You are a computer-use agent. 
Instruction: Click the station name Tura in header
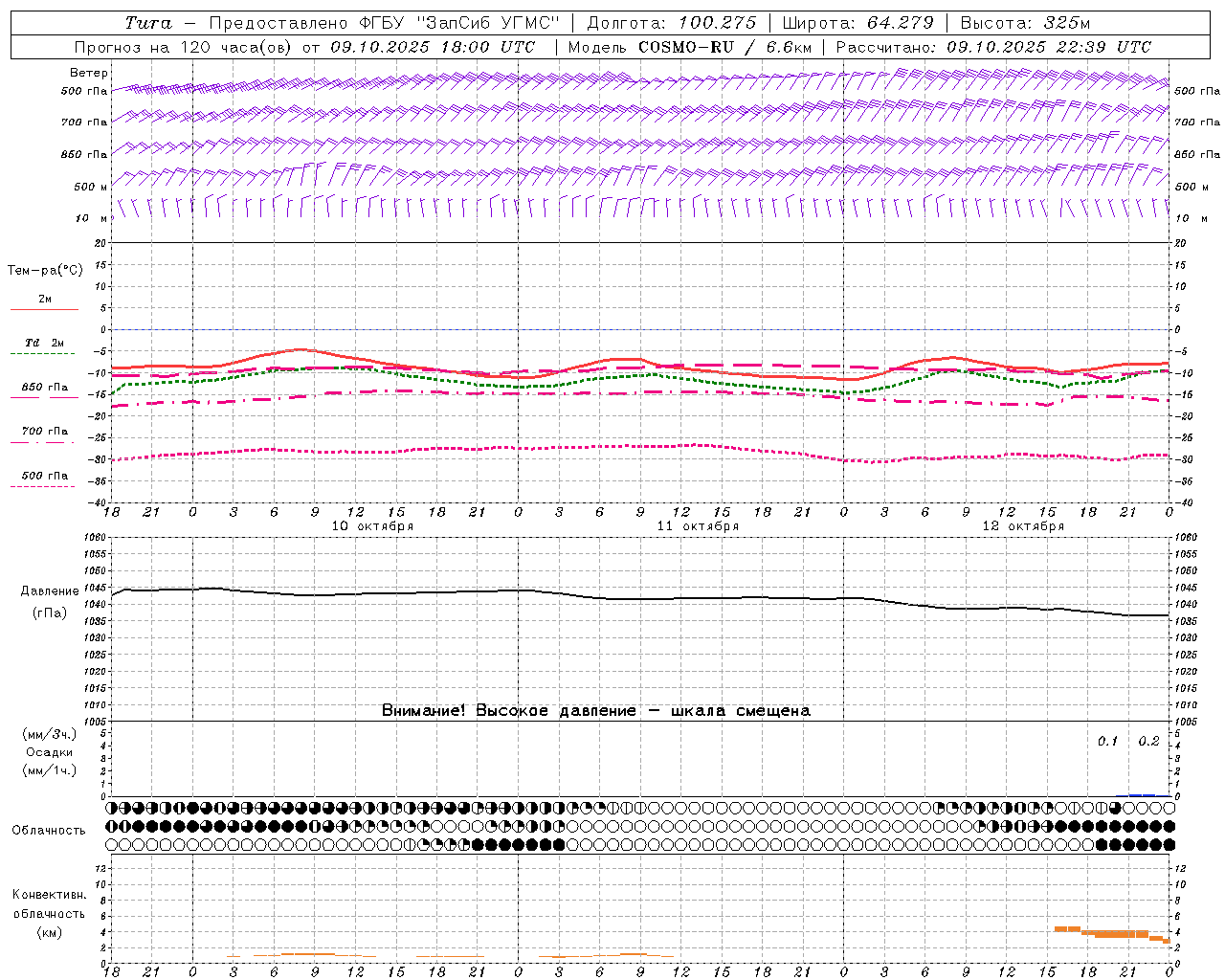coord(148,23)
